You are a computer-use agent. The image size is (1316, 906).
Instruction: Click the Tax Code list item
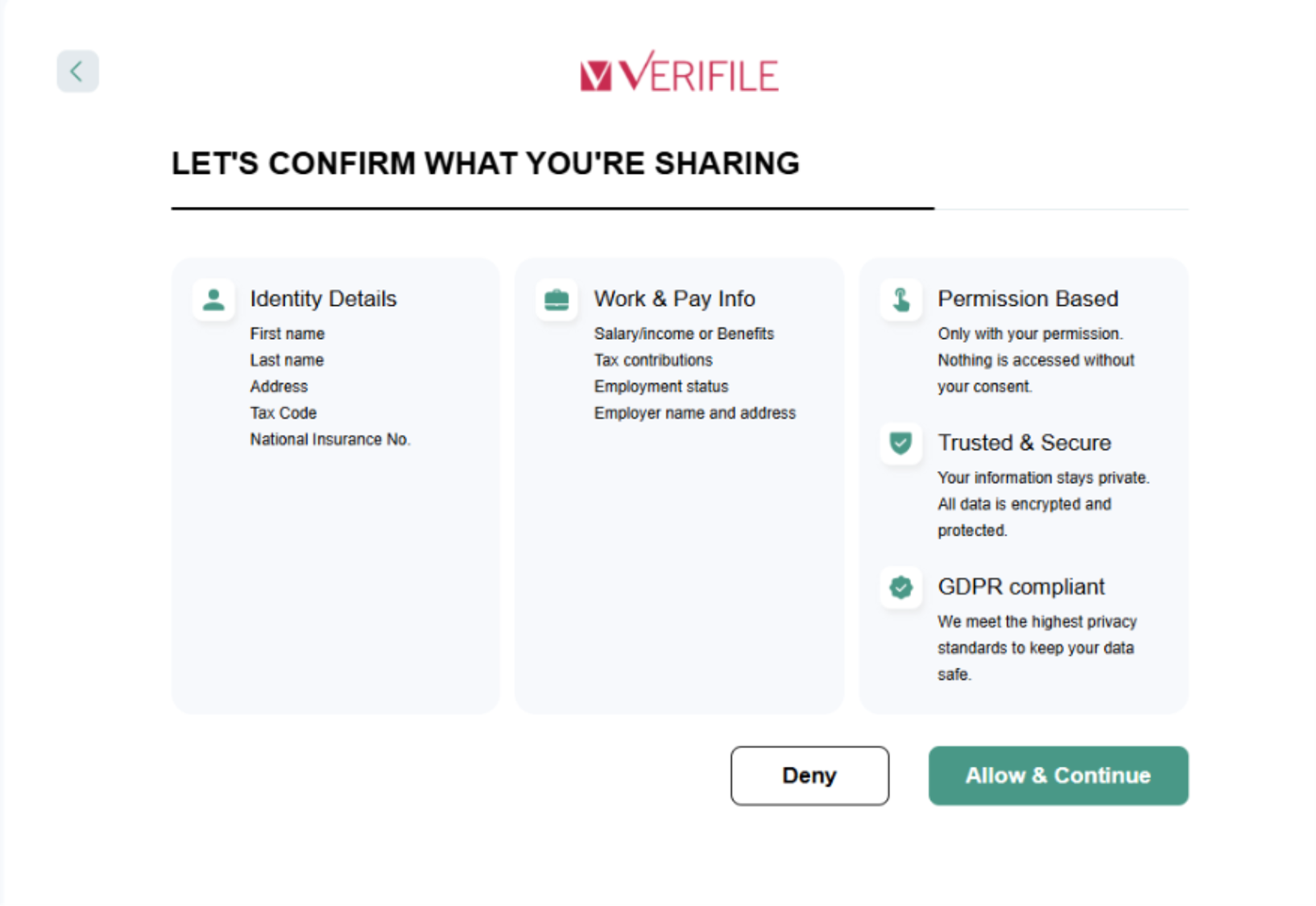click(x=283, y=413)
